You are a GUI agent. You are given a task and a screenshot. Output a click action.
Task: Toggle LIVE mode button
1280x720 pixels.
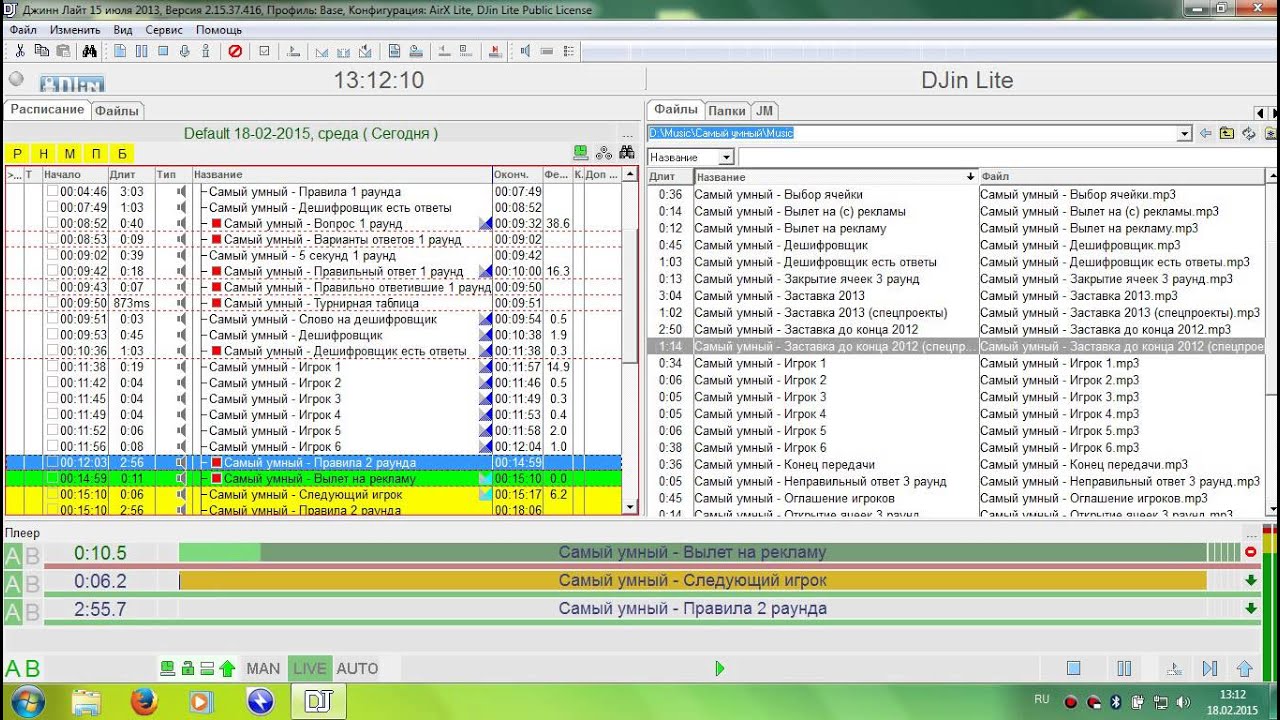pyautogui.click(x=309, y=668)
